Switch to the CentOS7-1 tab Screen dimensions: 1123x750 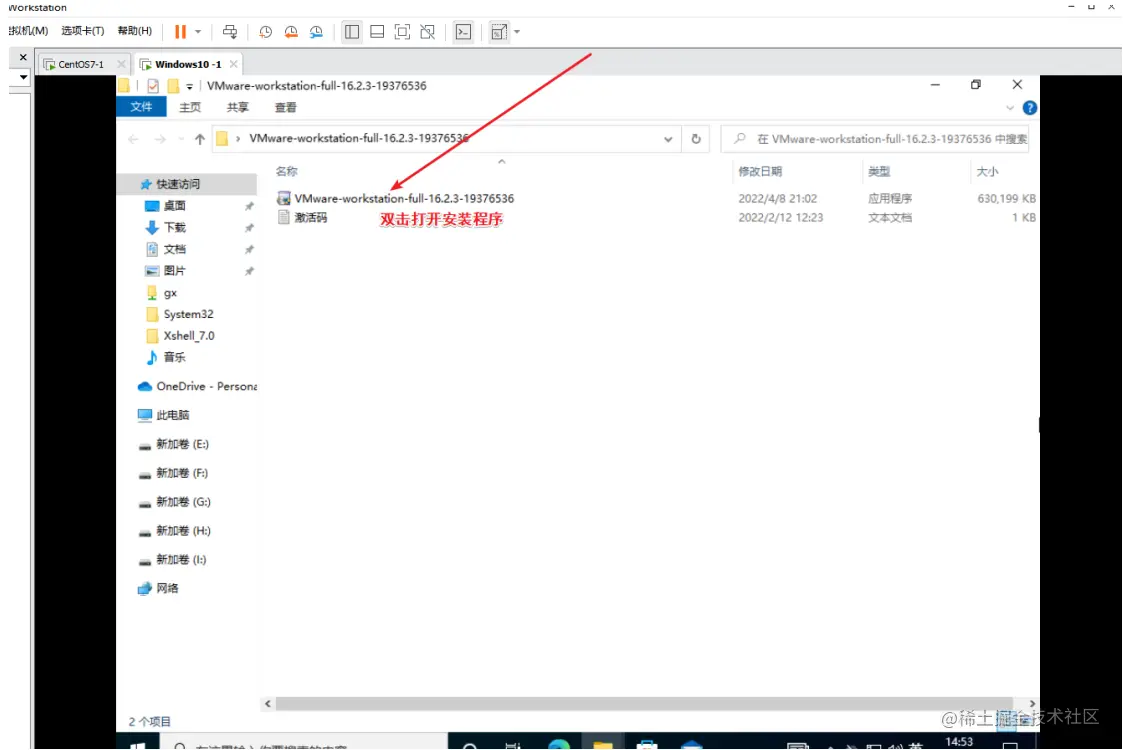(x=80, y=64)
